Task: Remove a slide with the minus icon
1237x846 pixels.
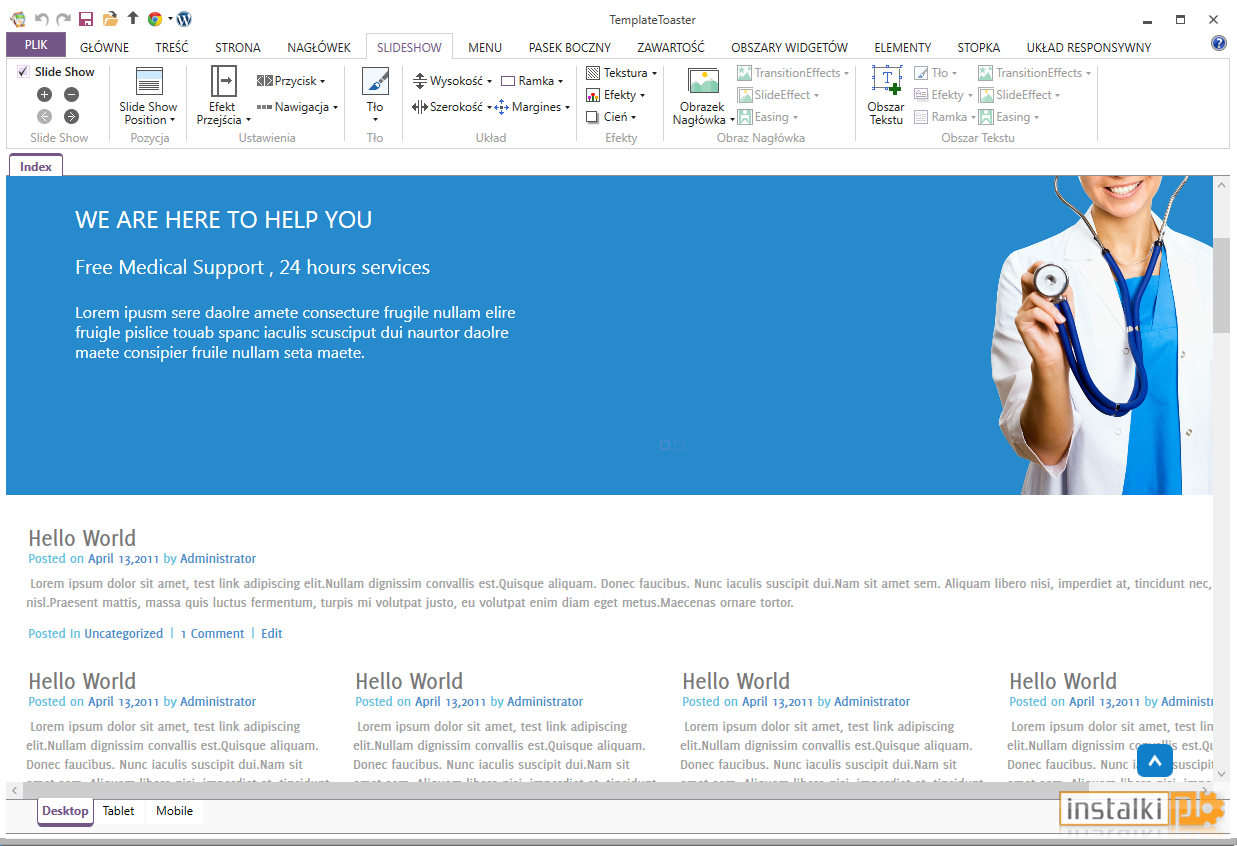Action: (71, 95)
